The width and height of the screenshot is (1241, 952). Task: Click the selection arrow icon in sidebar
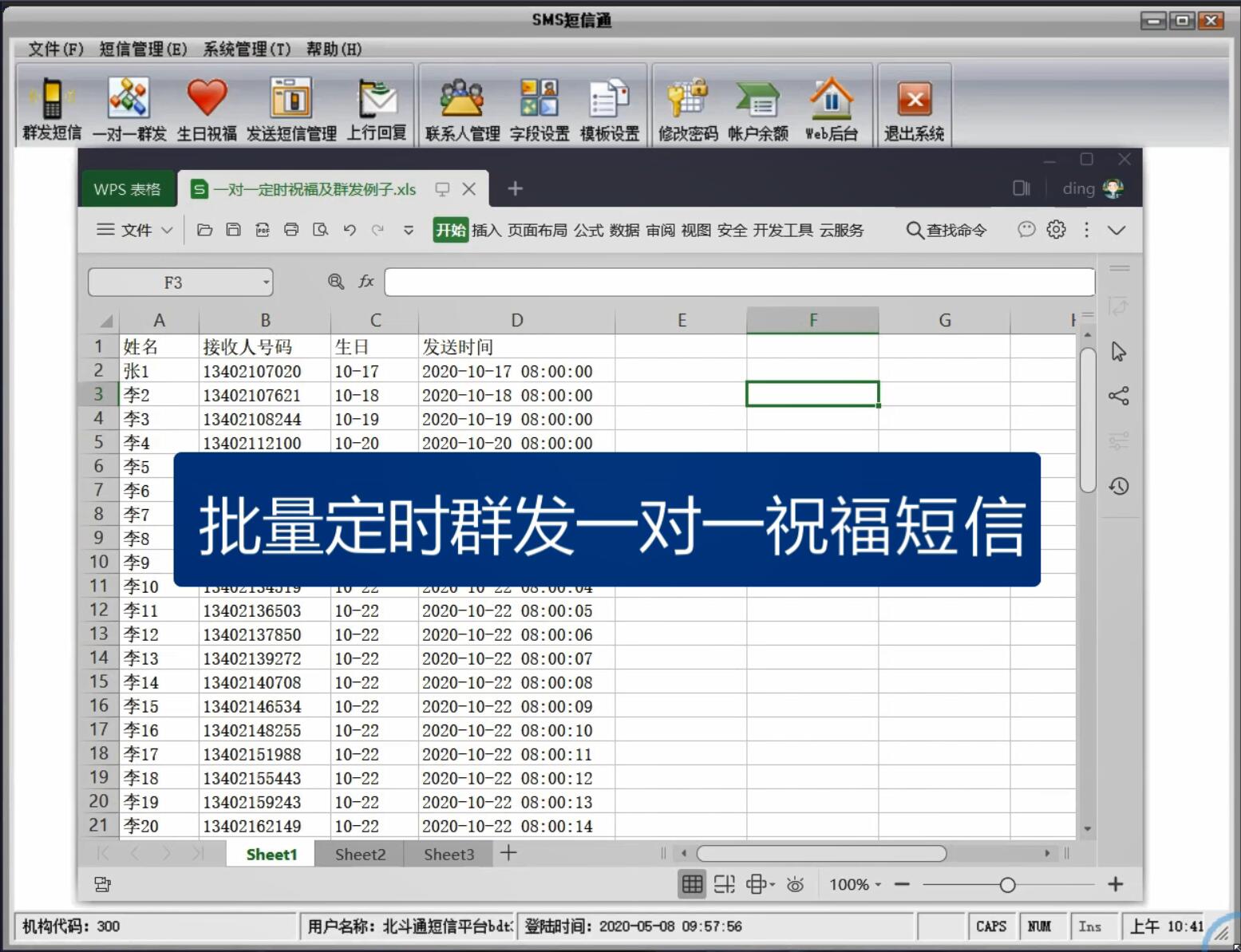point(1119,352)
